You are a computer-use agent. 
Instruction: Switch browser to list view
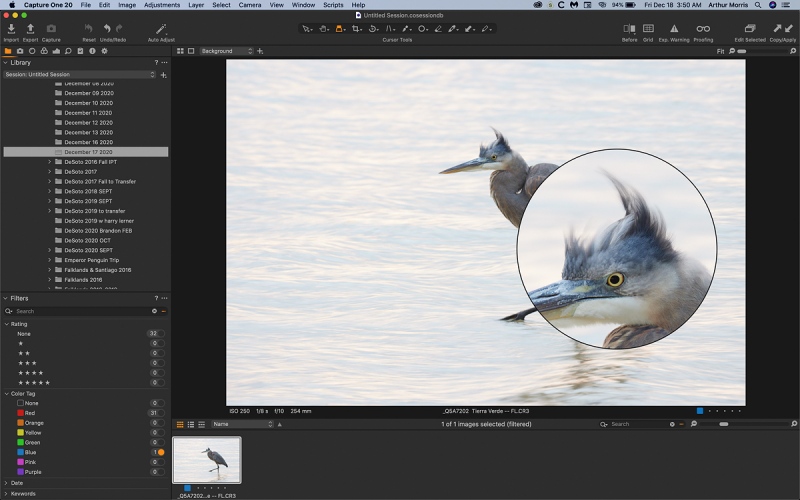point(191,424)
